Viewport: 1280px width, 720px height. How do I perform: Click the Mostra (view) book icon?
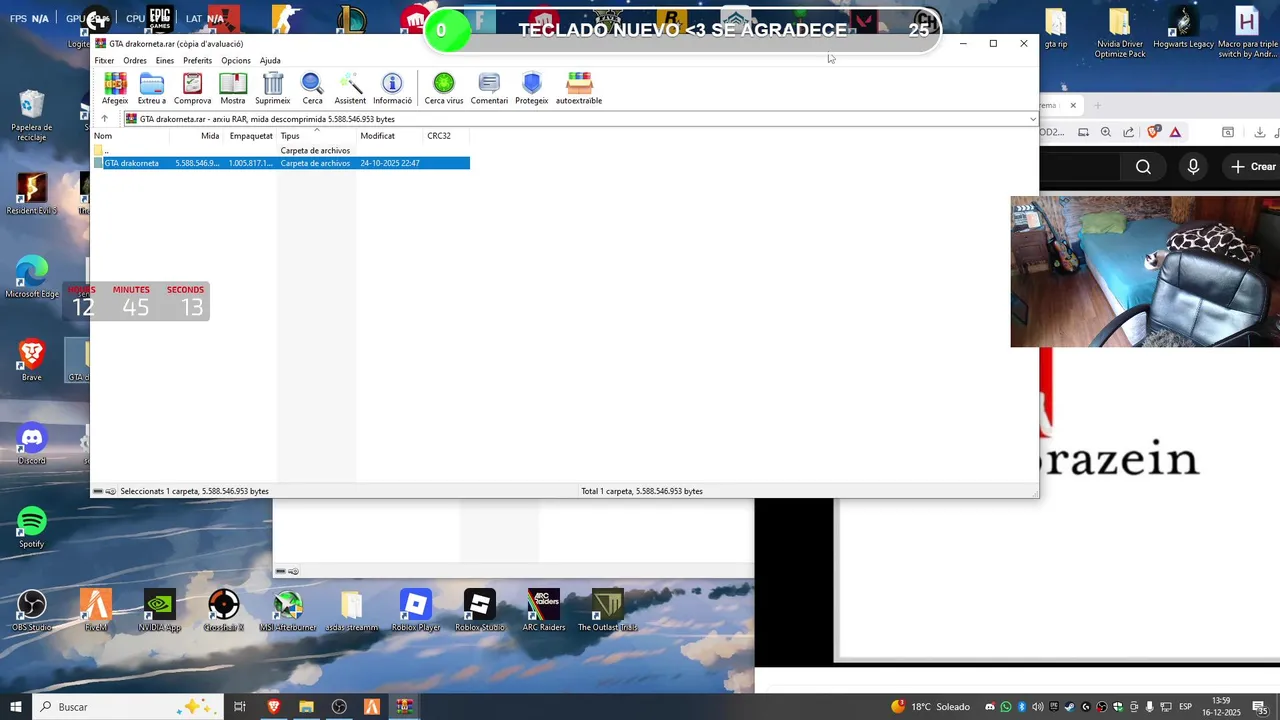(x=233, y=88)
